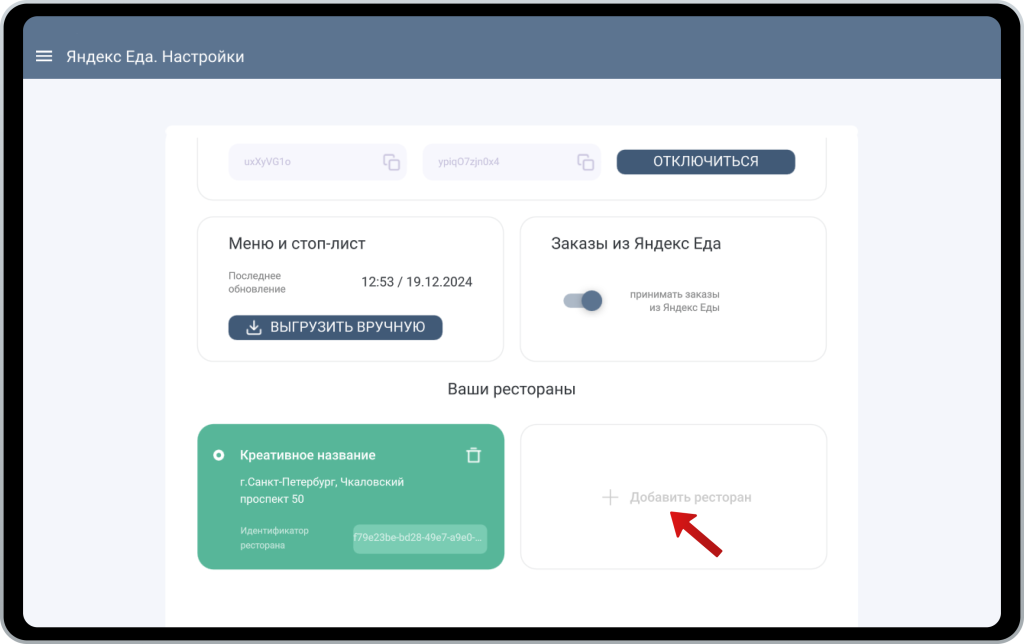This screenshot has height=644, width=1024.
Task: Click the restaurant identifier field f79e23be
Action: pyautogui.click(x=420, y=538)
